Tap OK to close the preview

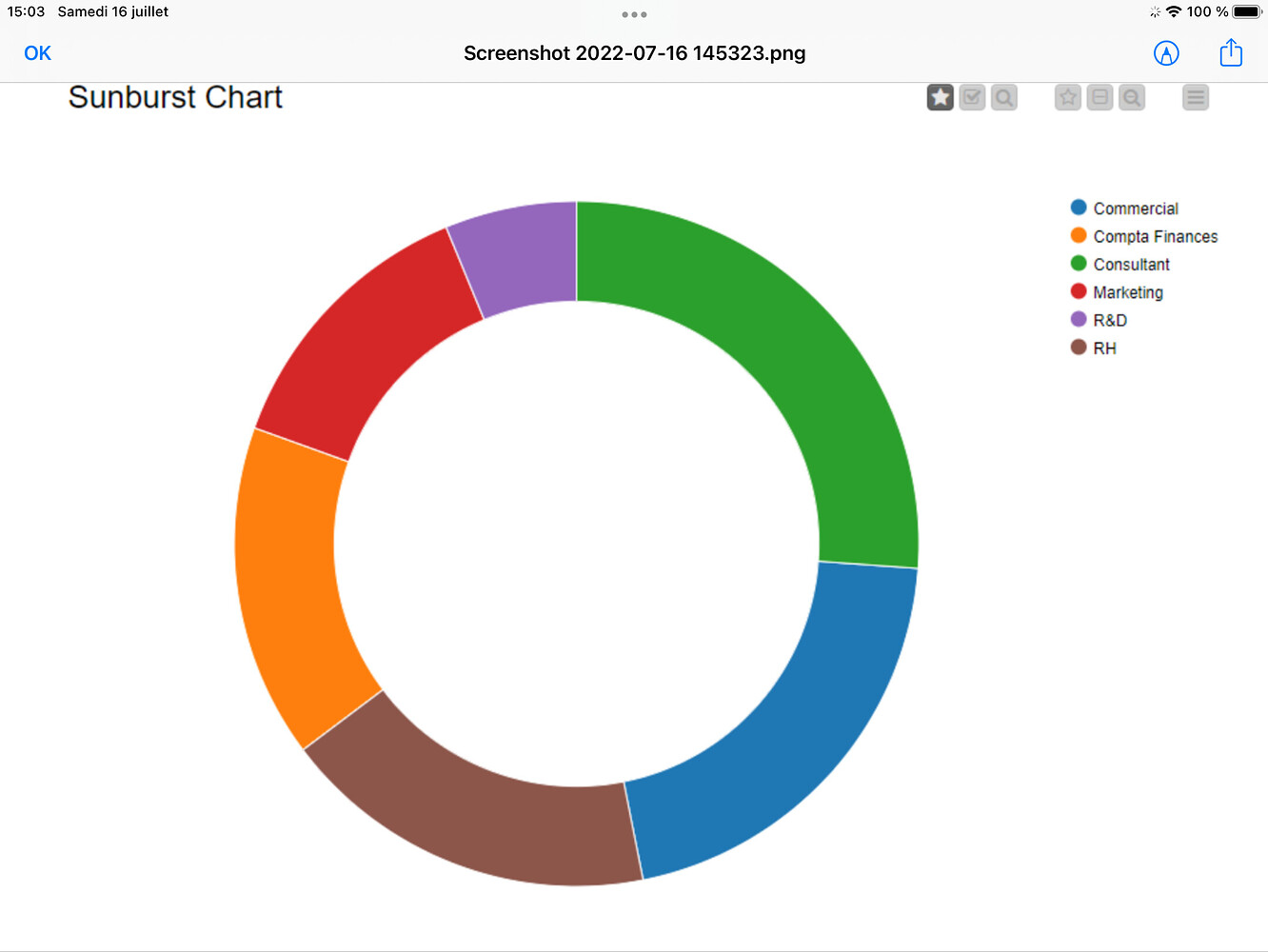pyautogui.click(x=38, y=53)
